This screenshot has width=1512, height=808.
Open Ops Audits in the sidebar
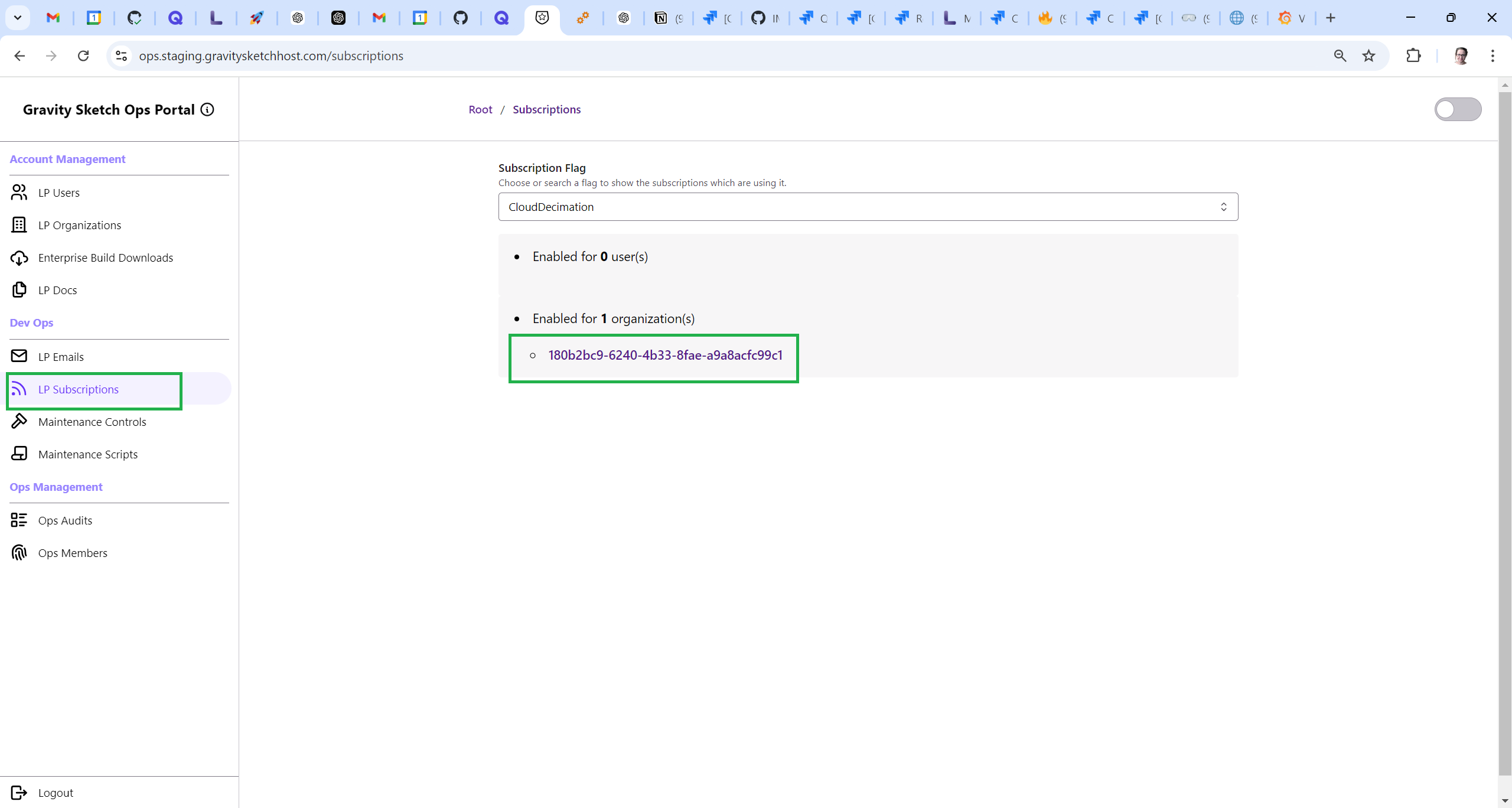(65, 520)
